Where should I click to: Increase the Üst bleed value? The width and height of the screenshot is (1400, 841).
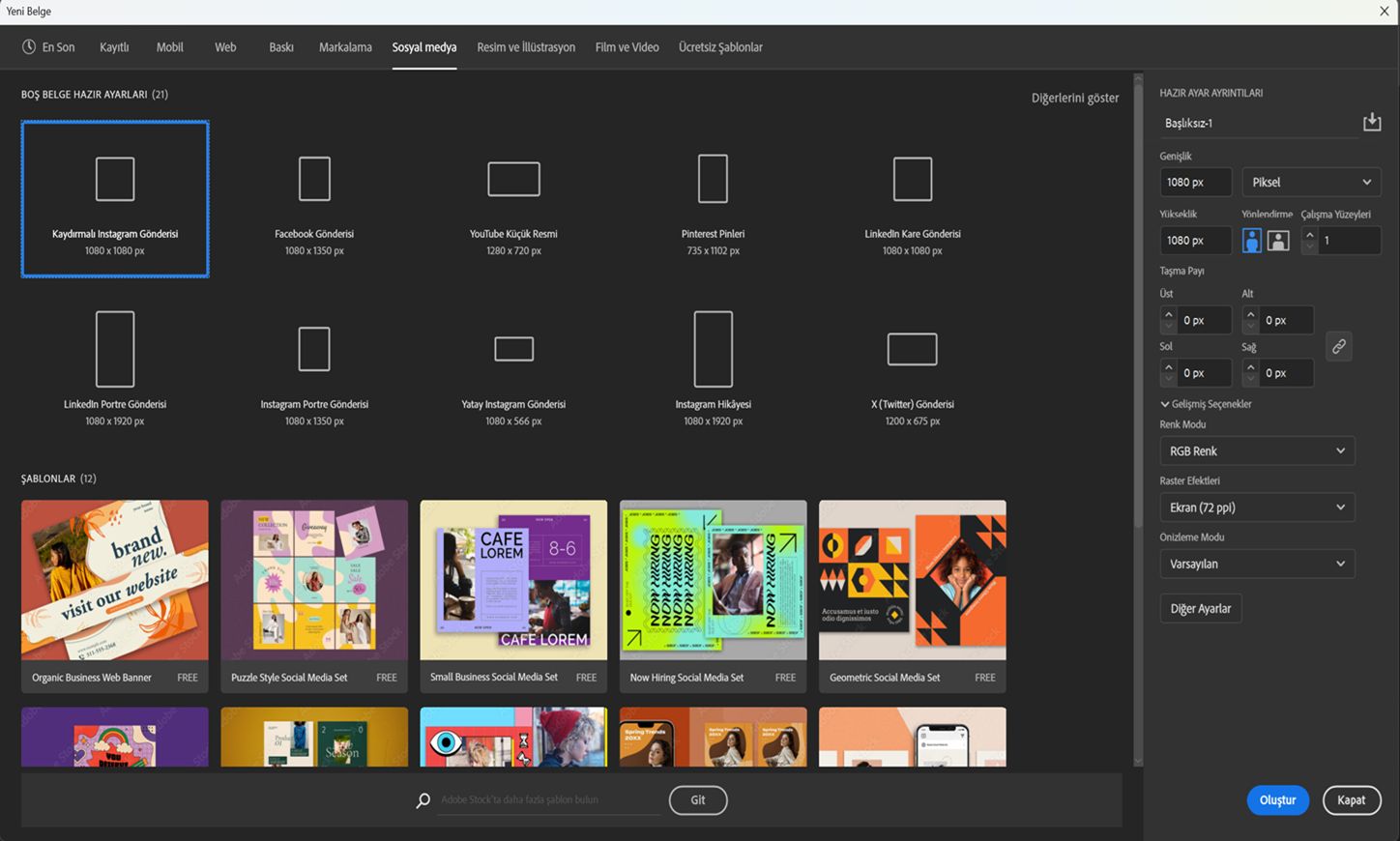1168,314
